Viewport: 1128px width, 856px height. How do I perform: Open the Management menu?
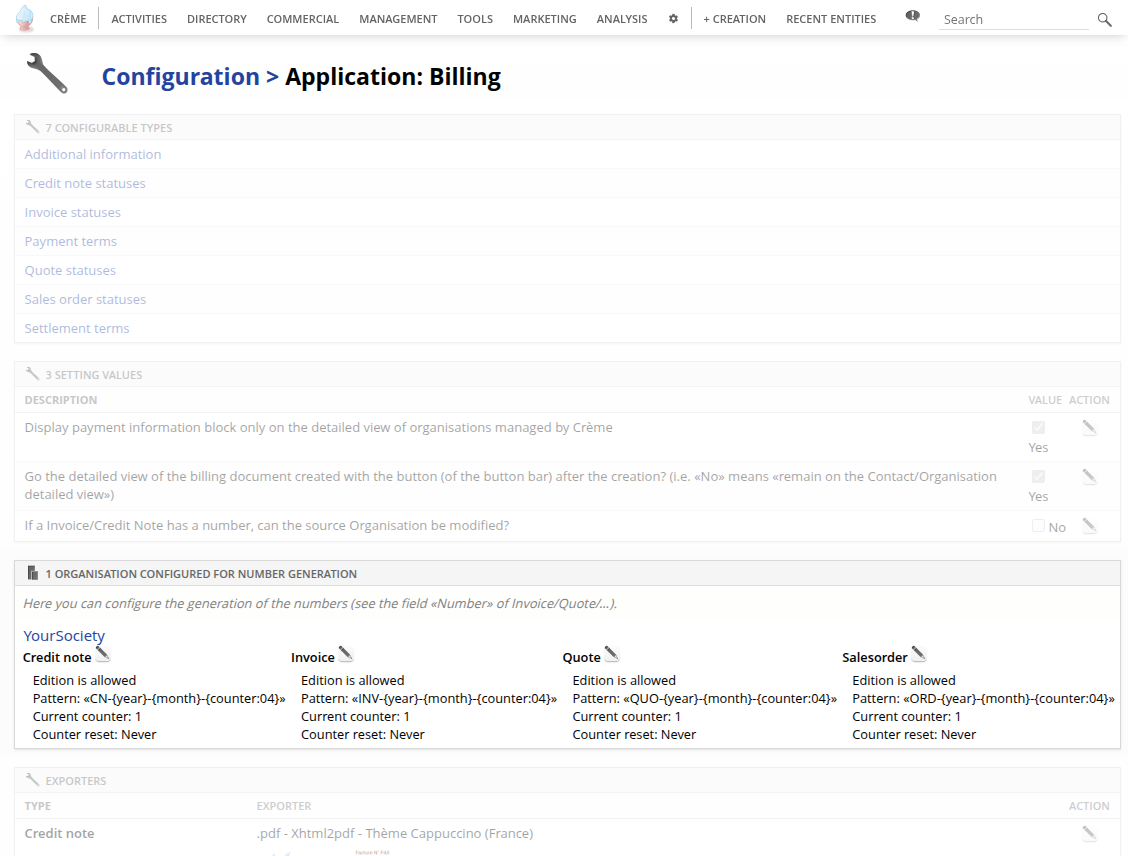click(398, 19)
